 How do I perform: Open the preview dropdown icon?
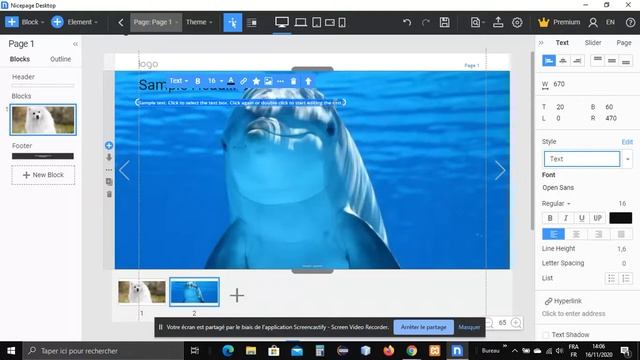pos(477,22)
